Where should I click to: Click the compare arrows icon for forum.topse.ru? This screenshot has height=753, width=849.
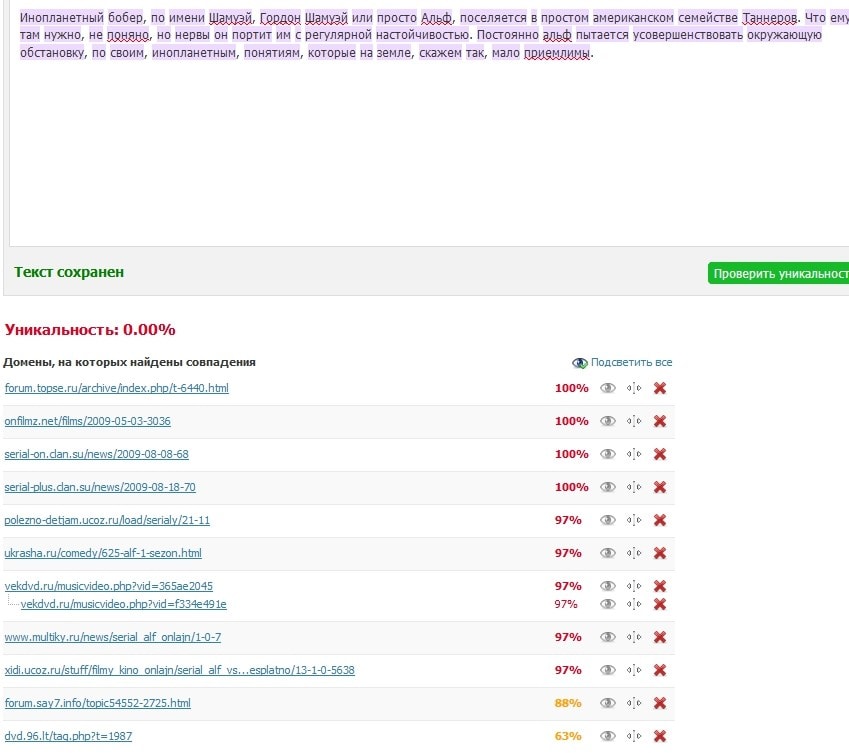(x=634, y=388)
